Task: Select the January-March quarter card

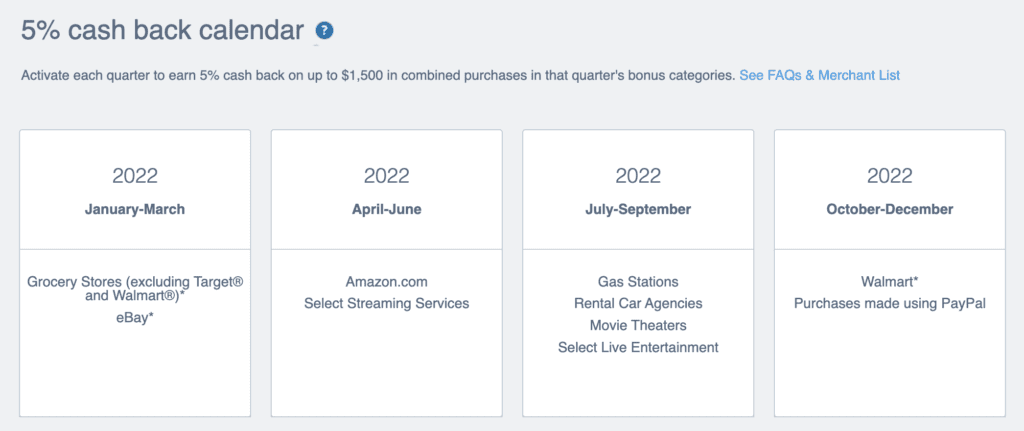Action: click(135, 273)
